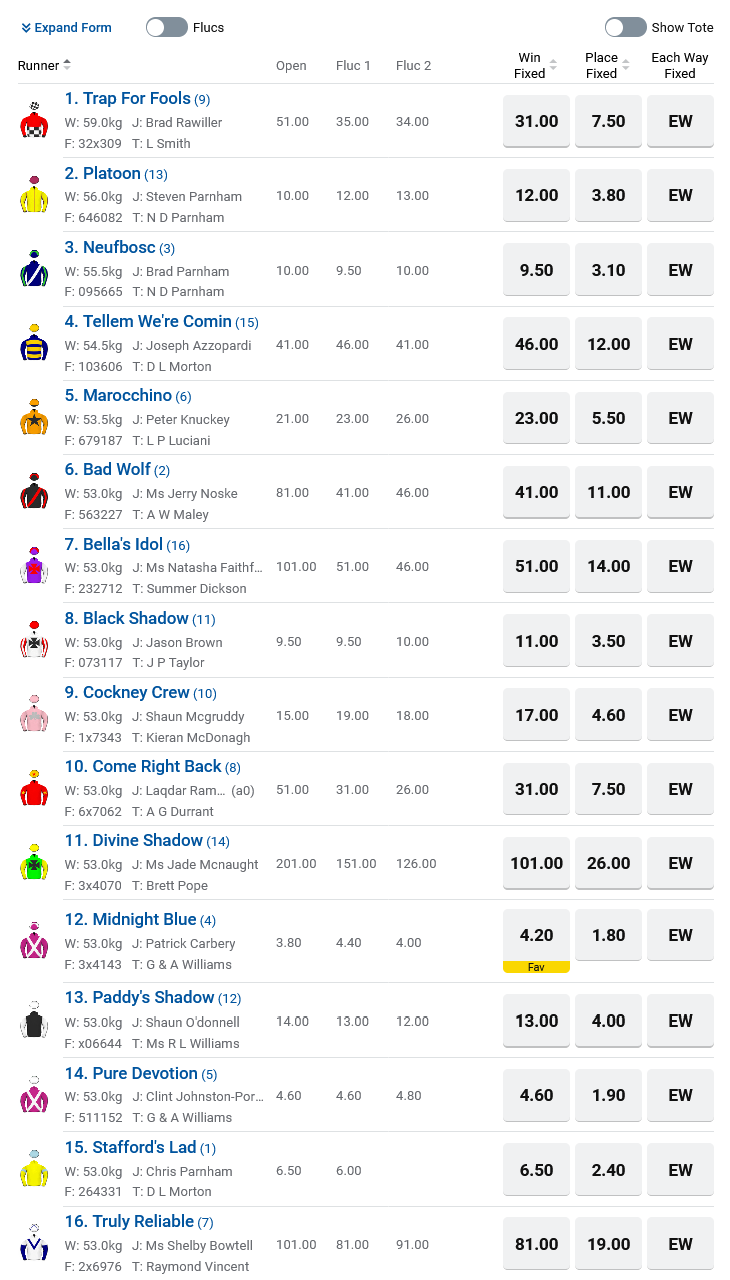
Task: Open Black Shadow runner details
Action: tap(135, 619)
